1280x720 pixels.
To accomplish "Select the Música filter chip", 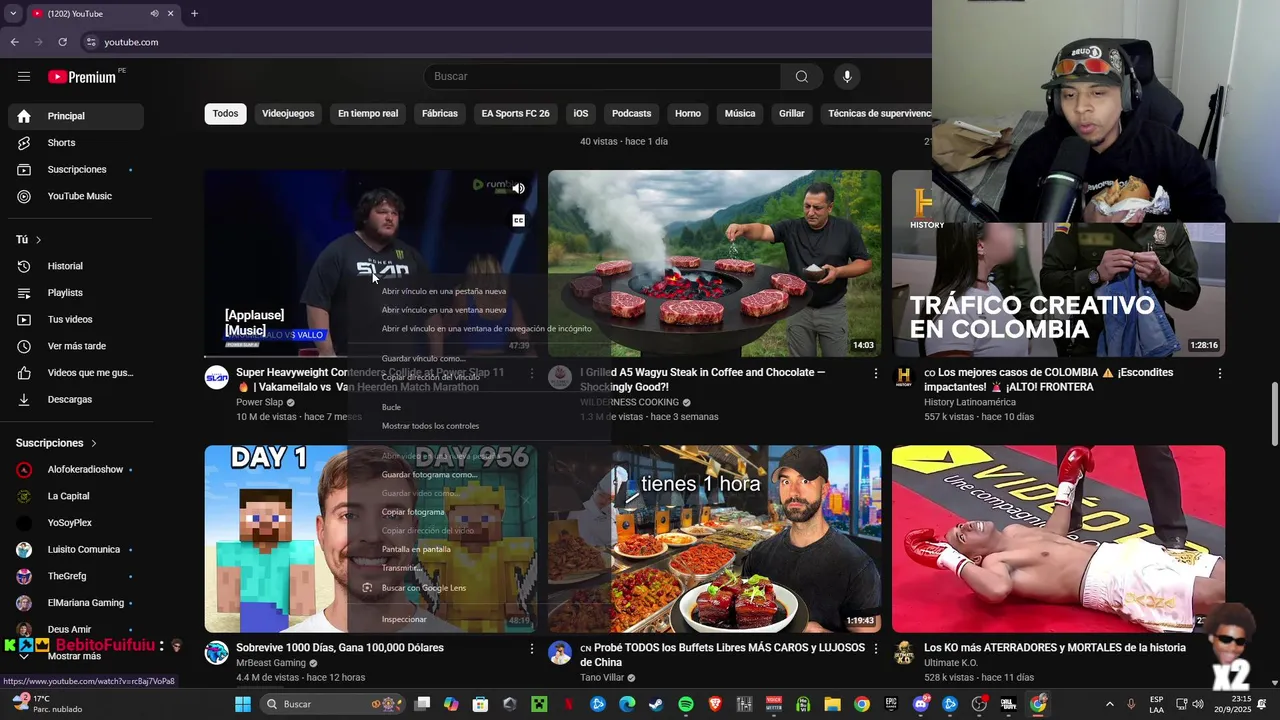I will pos(740,114).
